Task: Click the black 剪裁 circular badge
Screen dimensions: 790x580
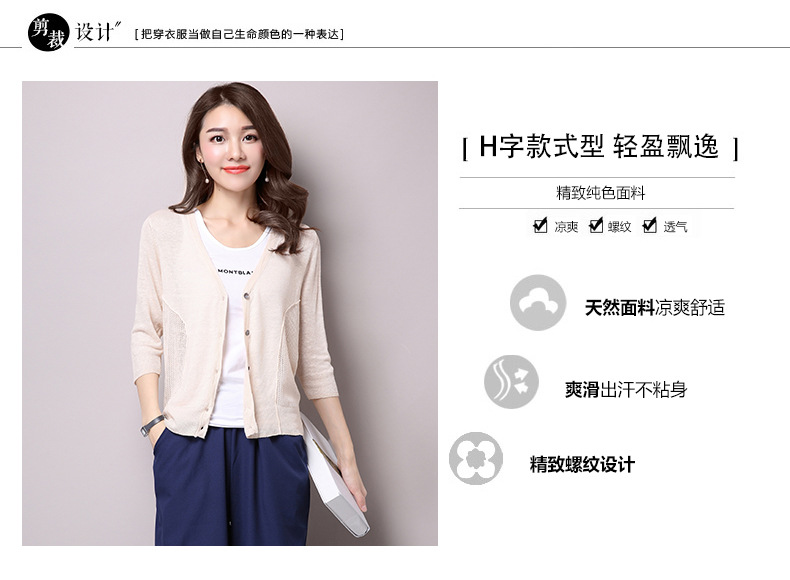Action: pos(48,32)
